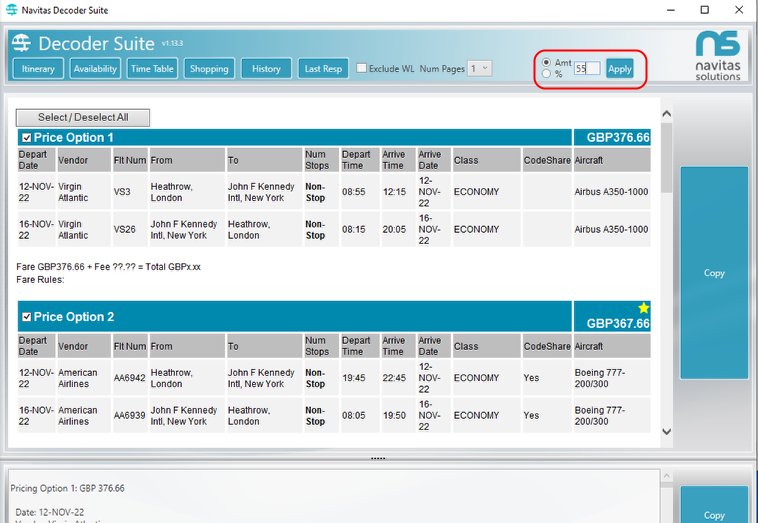Select the Amt radio button

(x=546, y=62)
